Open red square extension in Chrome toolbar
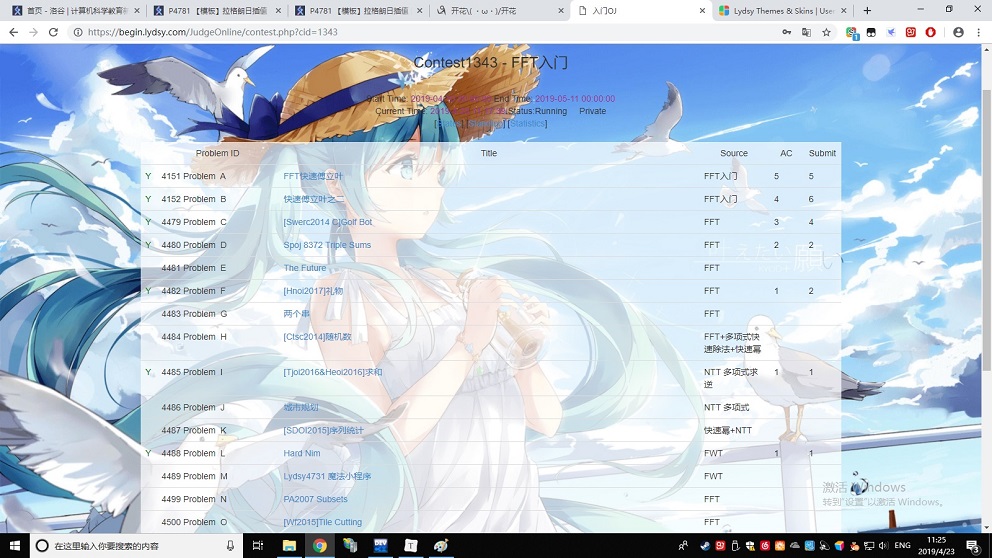 [910, 32]
